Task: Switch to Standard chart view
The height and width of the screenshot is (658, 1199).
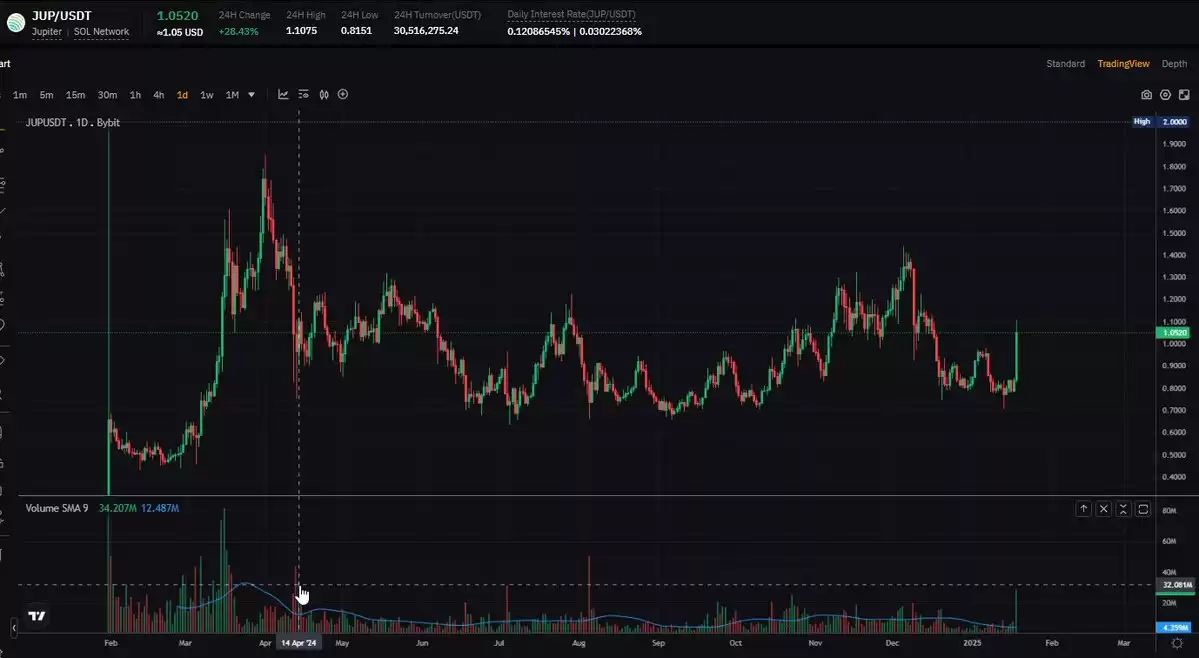Action: coord(1065,64)
